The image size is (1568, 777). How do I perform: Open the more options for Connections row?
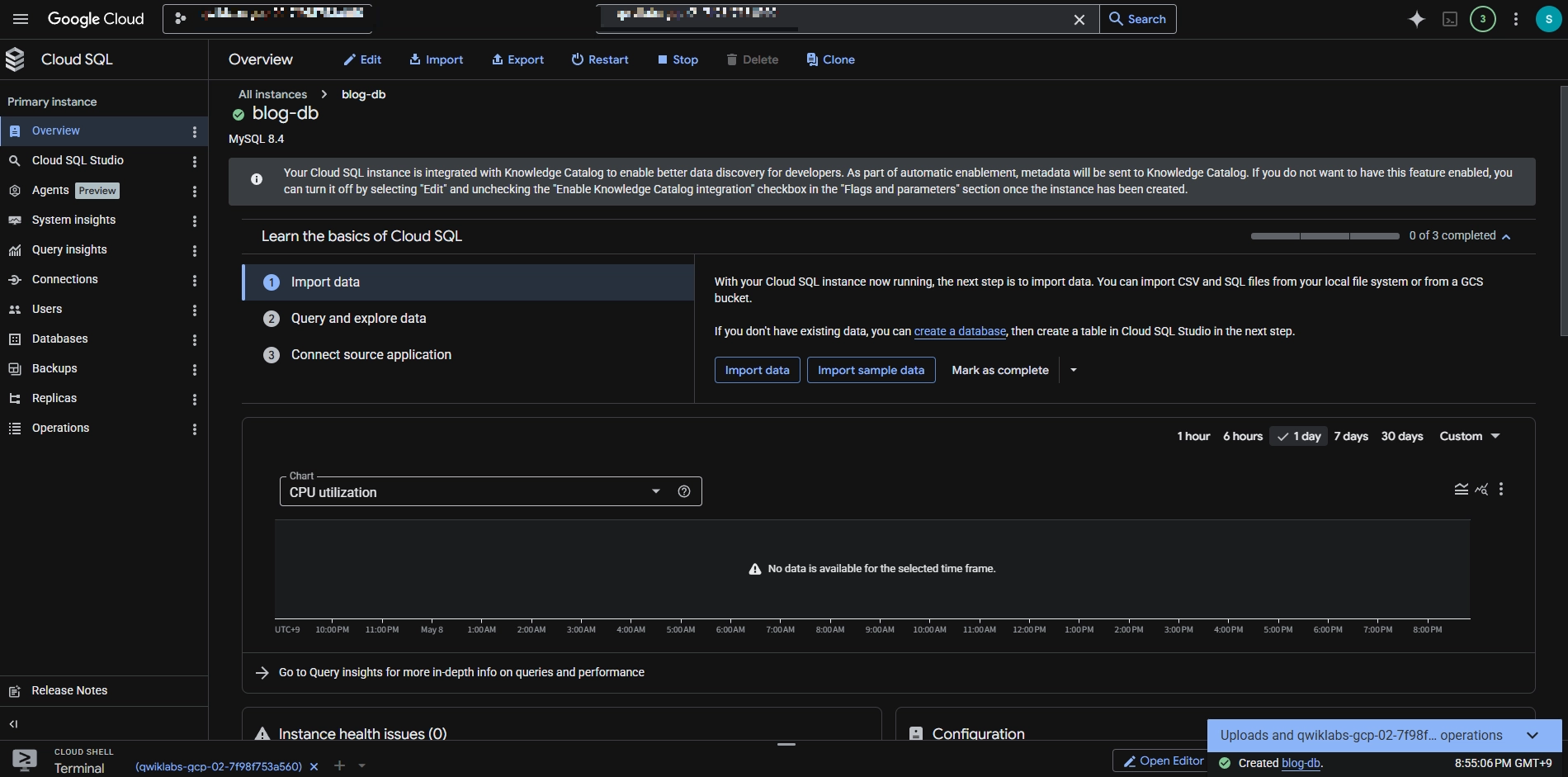pyautogui.click(x=195, y=280)
